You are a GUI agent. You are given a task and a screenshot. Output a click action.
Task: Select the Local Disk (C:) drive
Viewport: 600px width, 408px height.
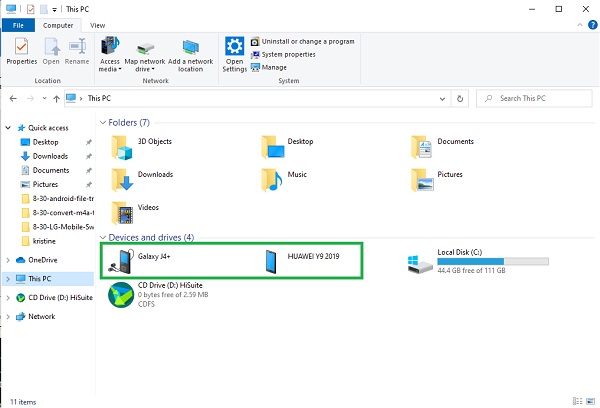pyautogui.click(x=478, y=261)
